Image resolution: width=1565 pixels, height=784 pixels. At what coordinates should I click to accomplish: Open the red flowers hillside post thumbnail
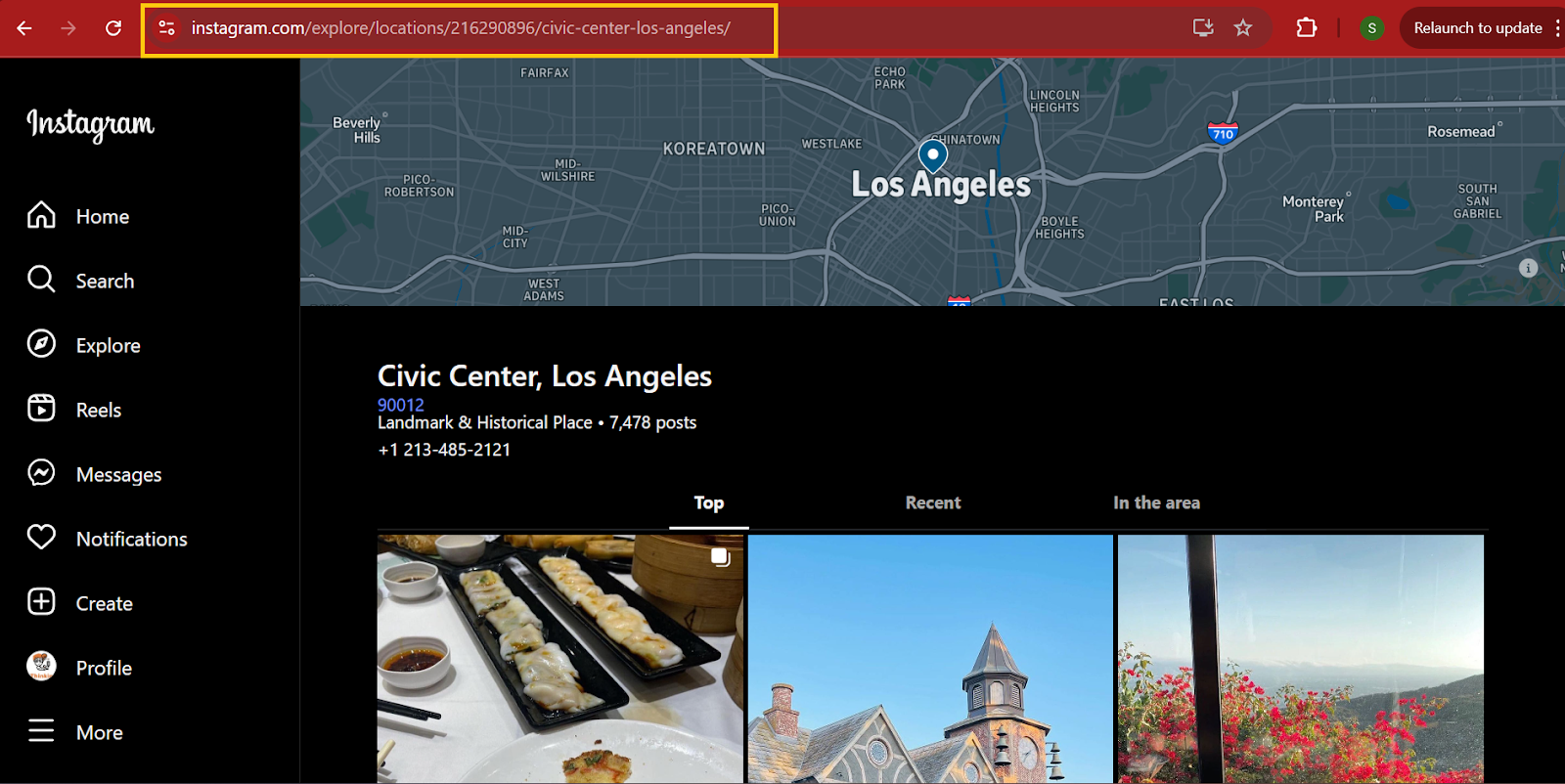point(1301,659)
